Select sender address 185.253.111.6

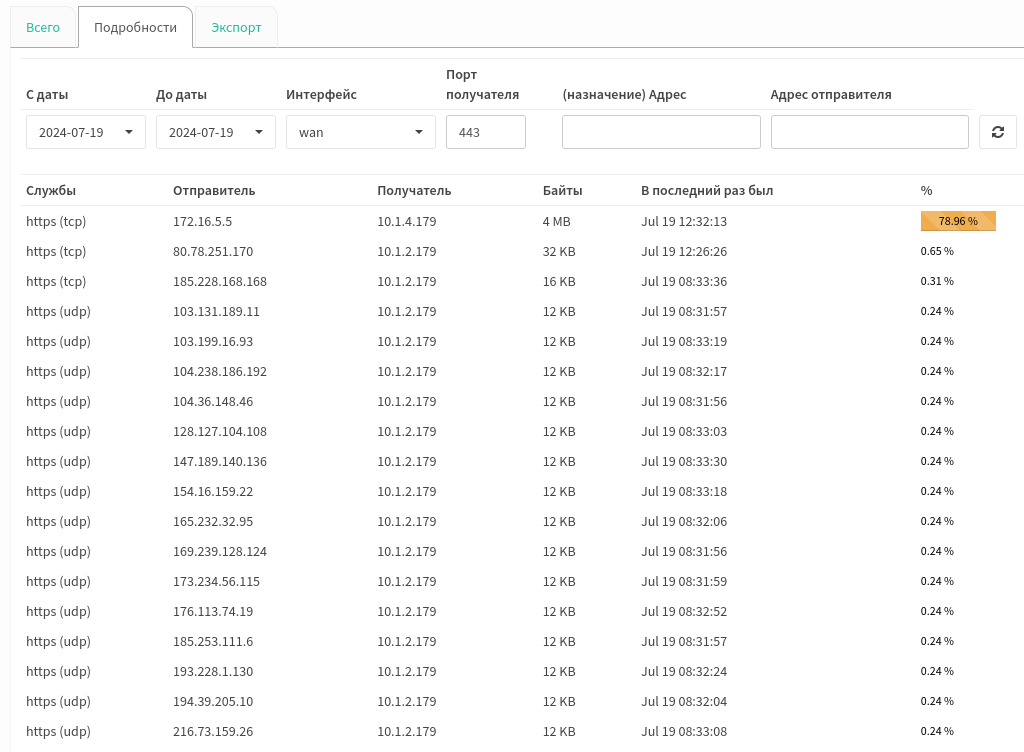click(x=213, y=642)
